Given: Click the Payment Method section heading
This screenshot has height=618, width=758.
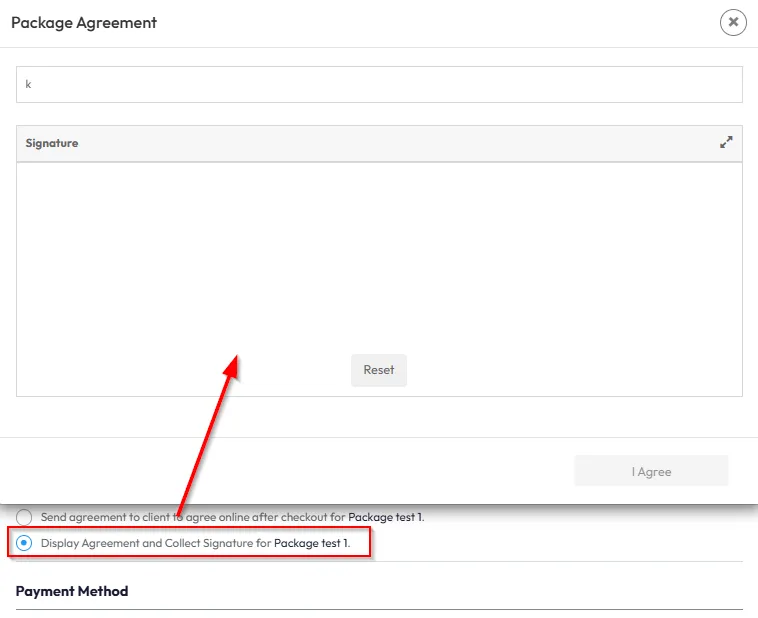Looking at the screenshot, I should point(72,591).
